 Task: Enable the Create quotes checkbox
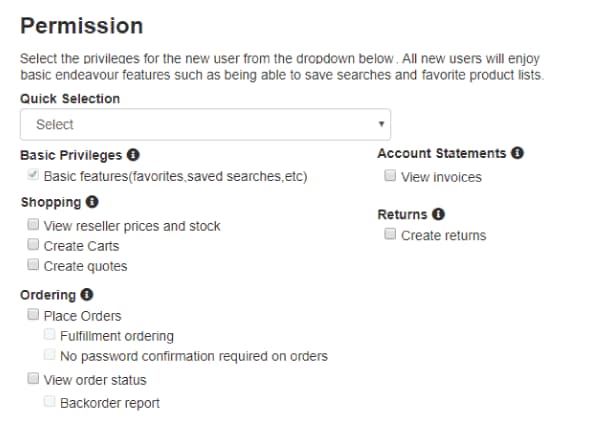[x=34, y=265]
